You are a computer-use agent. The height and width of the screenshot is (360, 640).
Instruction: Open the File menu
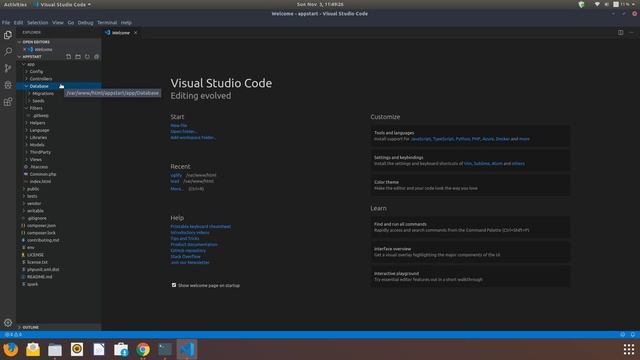pyautogui.click(x=6, y=22)
